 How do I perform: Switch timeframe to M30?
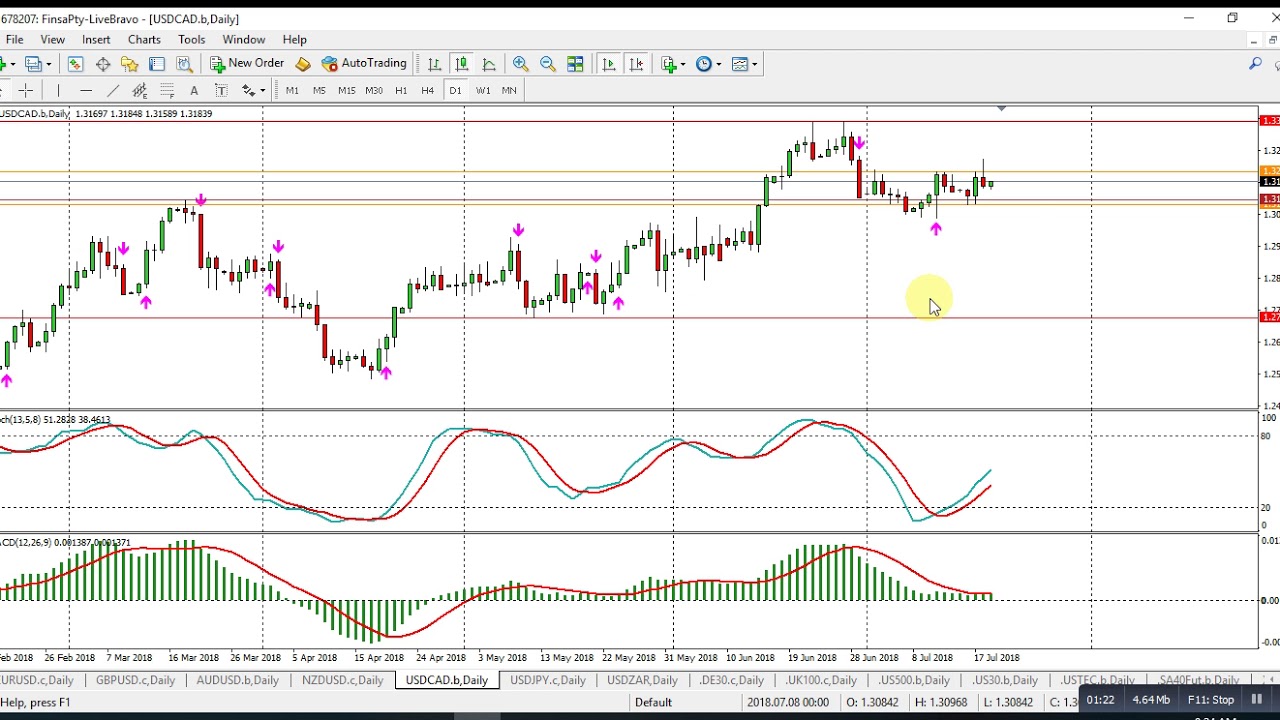(x=374, y=91)
